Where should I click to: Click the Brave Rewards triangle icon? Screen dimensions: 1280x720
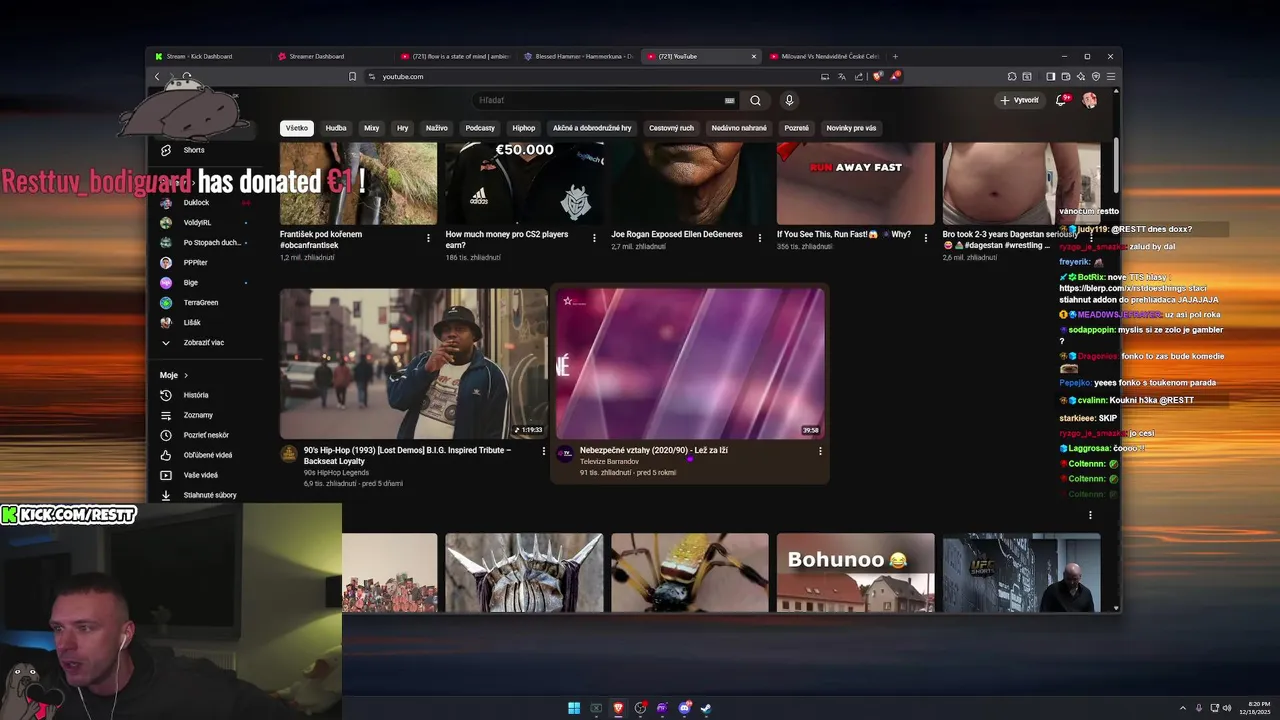point(895,76)
